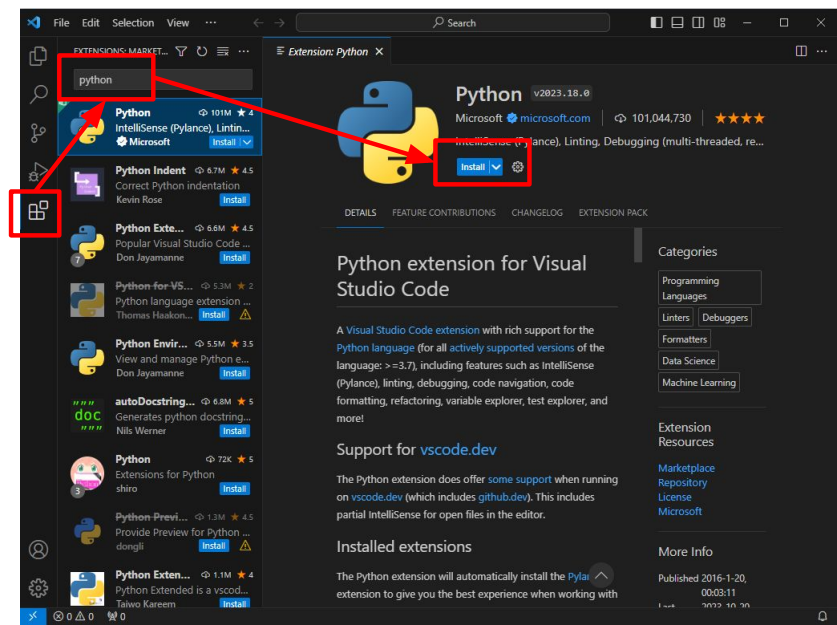This screenshot has width=837, height=625.
Task: Open the Search view in activity bar
Action: pos(38,94)
